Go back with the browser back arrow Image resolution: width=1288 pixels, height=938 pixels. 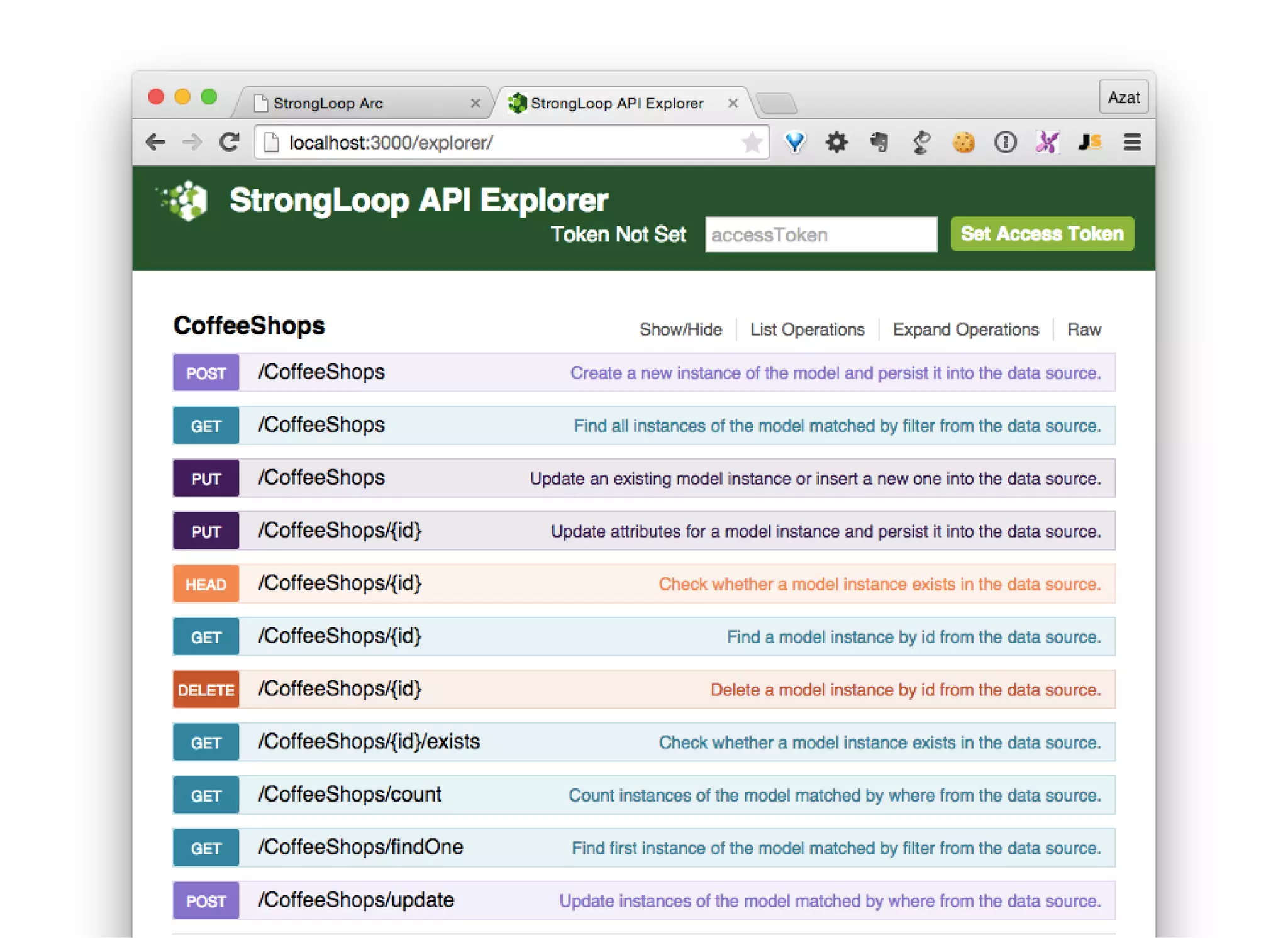(x=155, y=143)
